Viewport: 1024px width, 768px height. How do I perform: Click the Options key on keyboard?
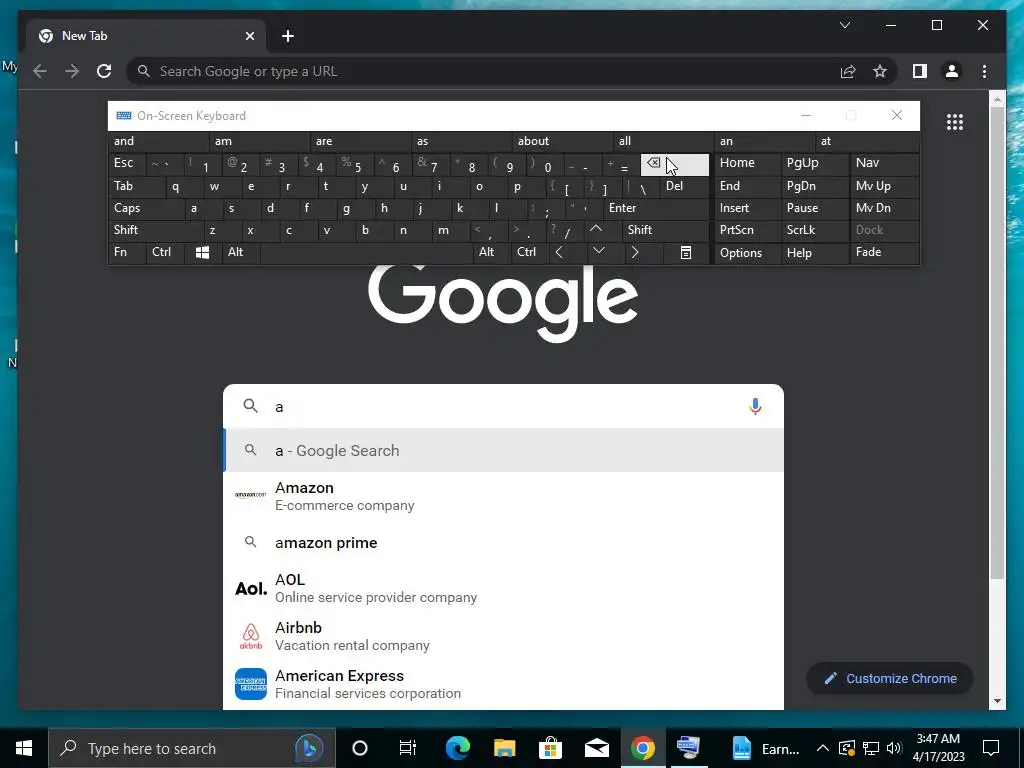[747, 253]
